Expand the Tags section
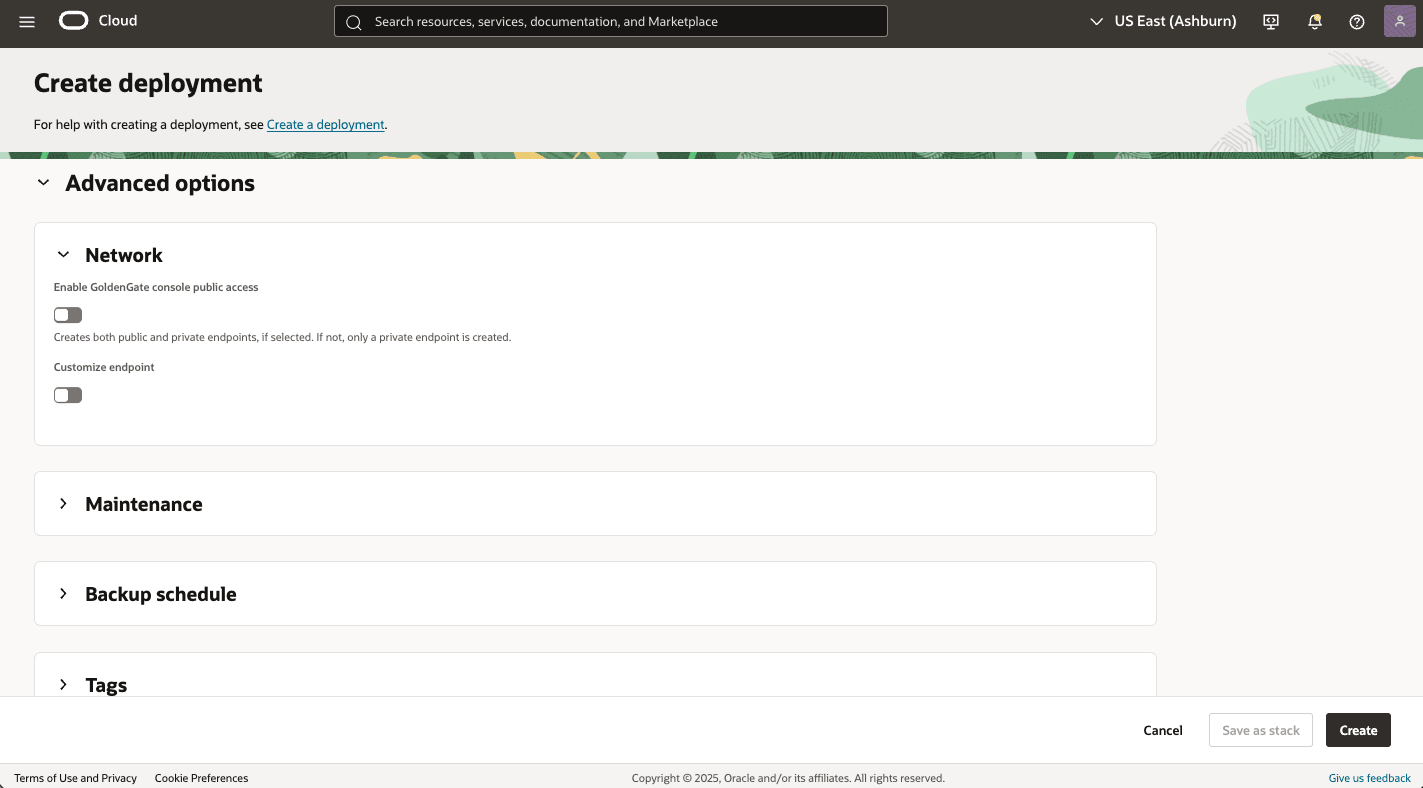 pyautogui.click(x=63, y=684)
